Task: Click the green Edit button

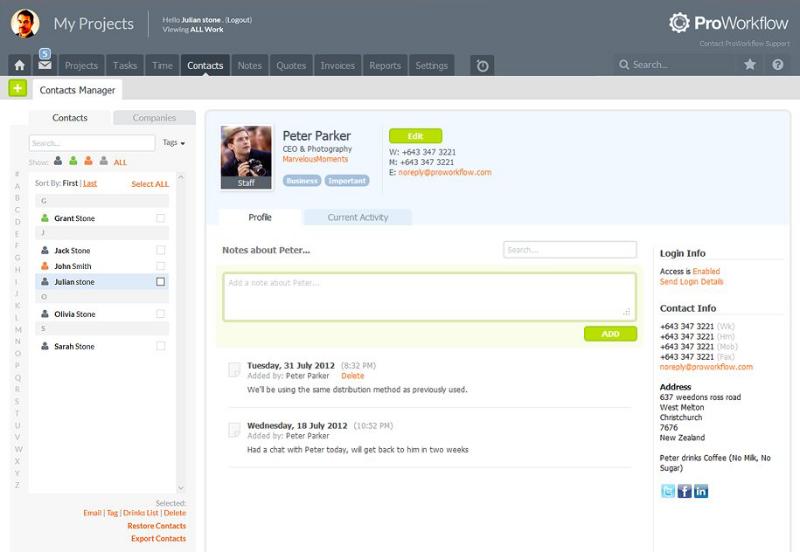Action: click(x=415, y=136)
